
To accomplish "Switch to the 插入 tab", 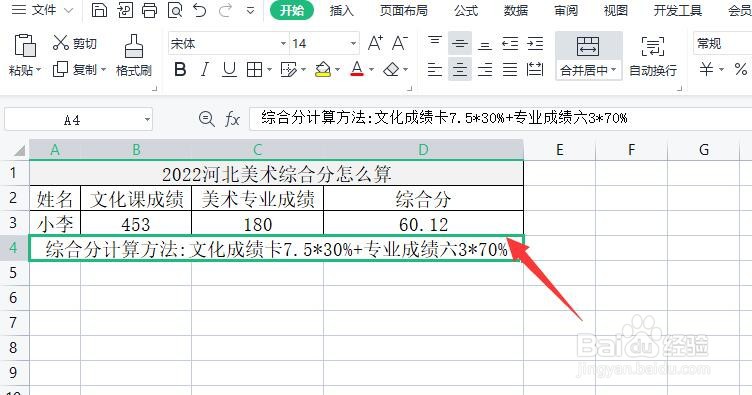I will pyautogui.click(x=341, y=10).
